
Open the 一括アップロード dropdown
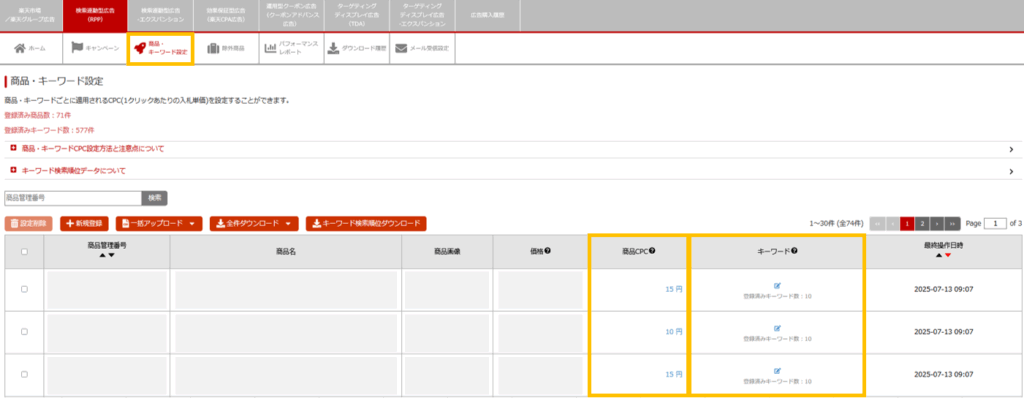[x=159, y=224]
